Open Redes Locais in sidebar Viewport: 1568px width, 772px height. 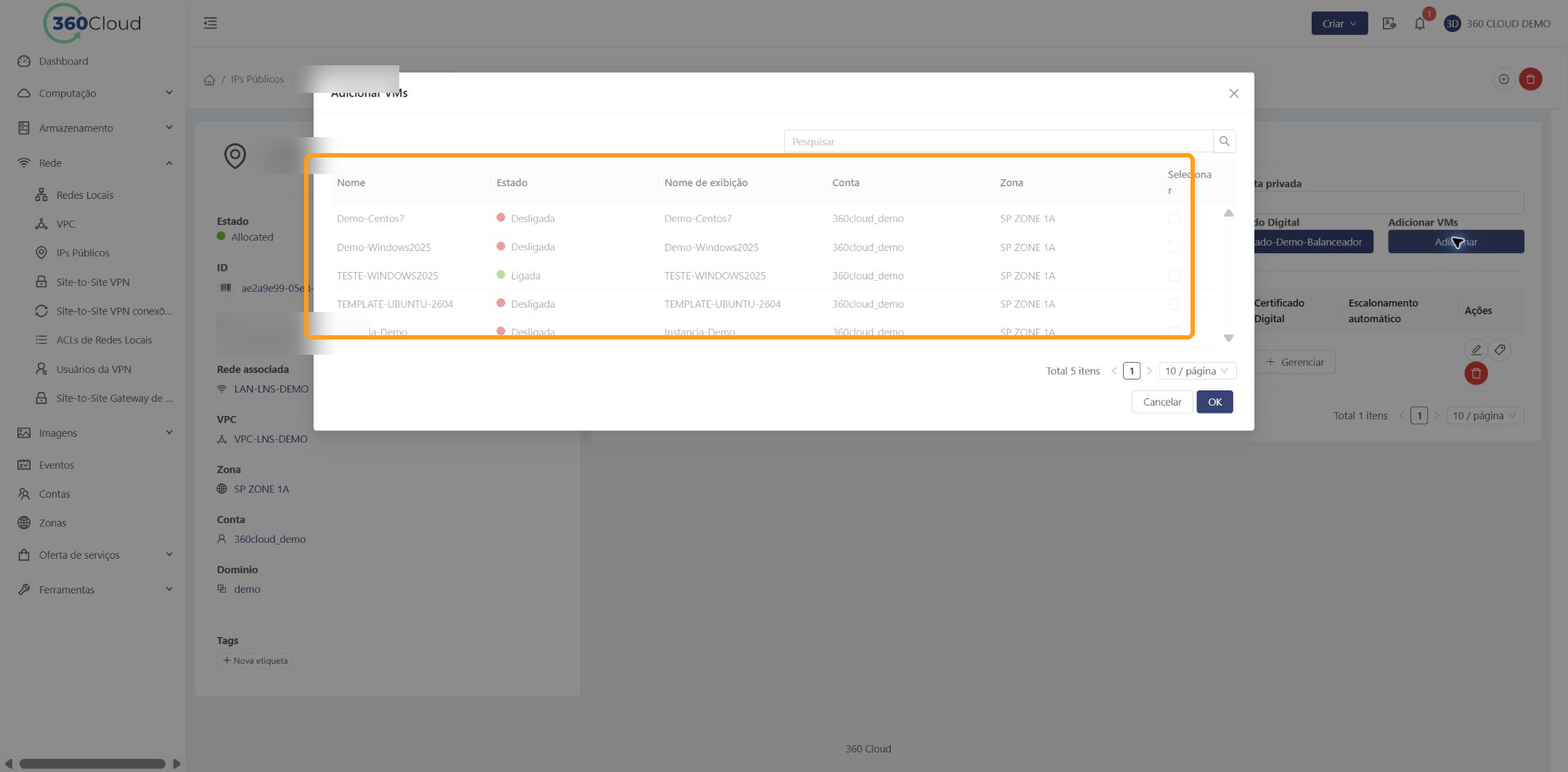coord(85,194)
